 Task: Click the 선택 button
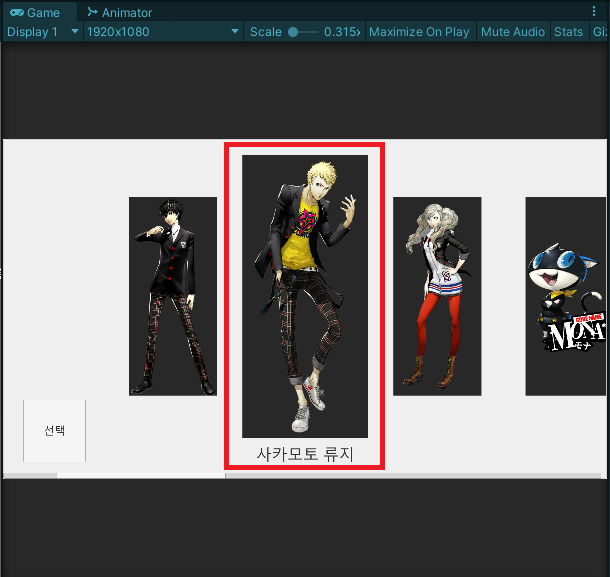point(54,430)
